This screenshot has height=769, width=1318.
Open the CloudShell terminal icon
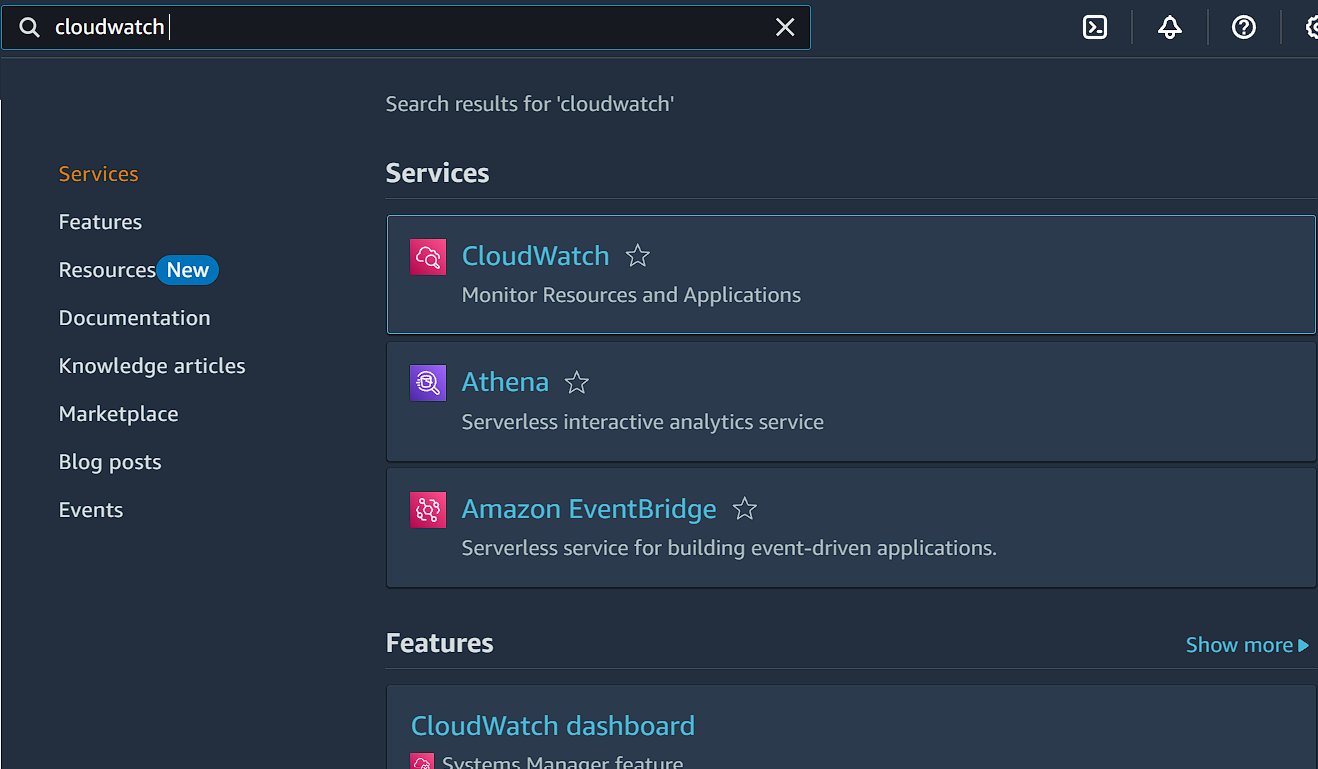1095,28
